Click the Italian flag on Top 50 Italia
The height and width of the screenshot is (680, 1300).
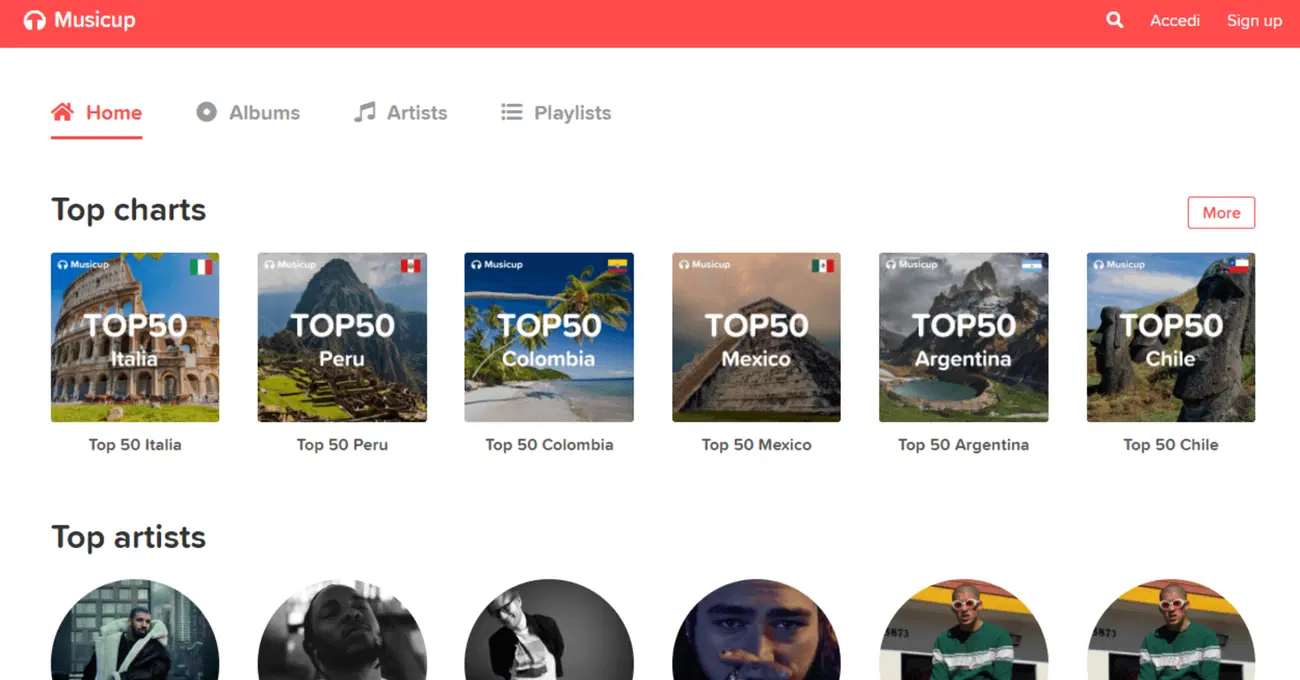click(201, 266)
